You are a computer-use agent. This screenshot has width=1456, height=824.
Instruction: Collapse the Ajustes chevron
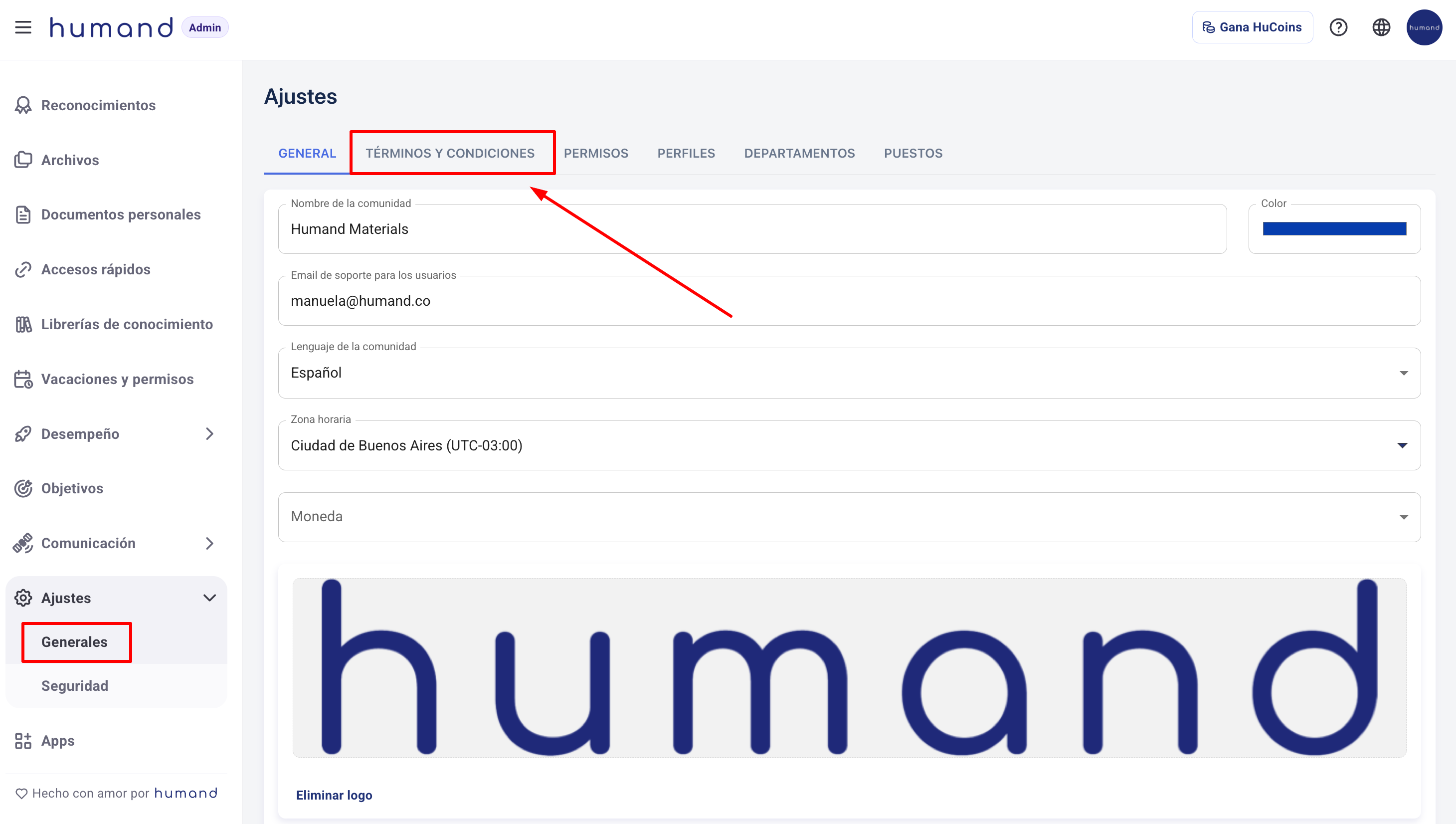pos(210,598)
